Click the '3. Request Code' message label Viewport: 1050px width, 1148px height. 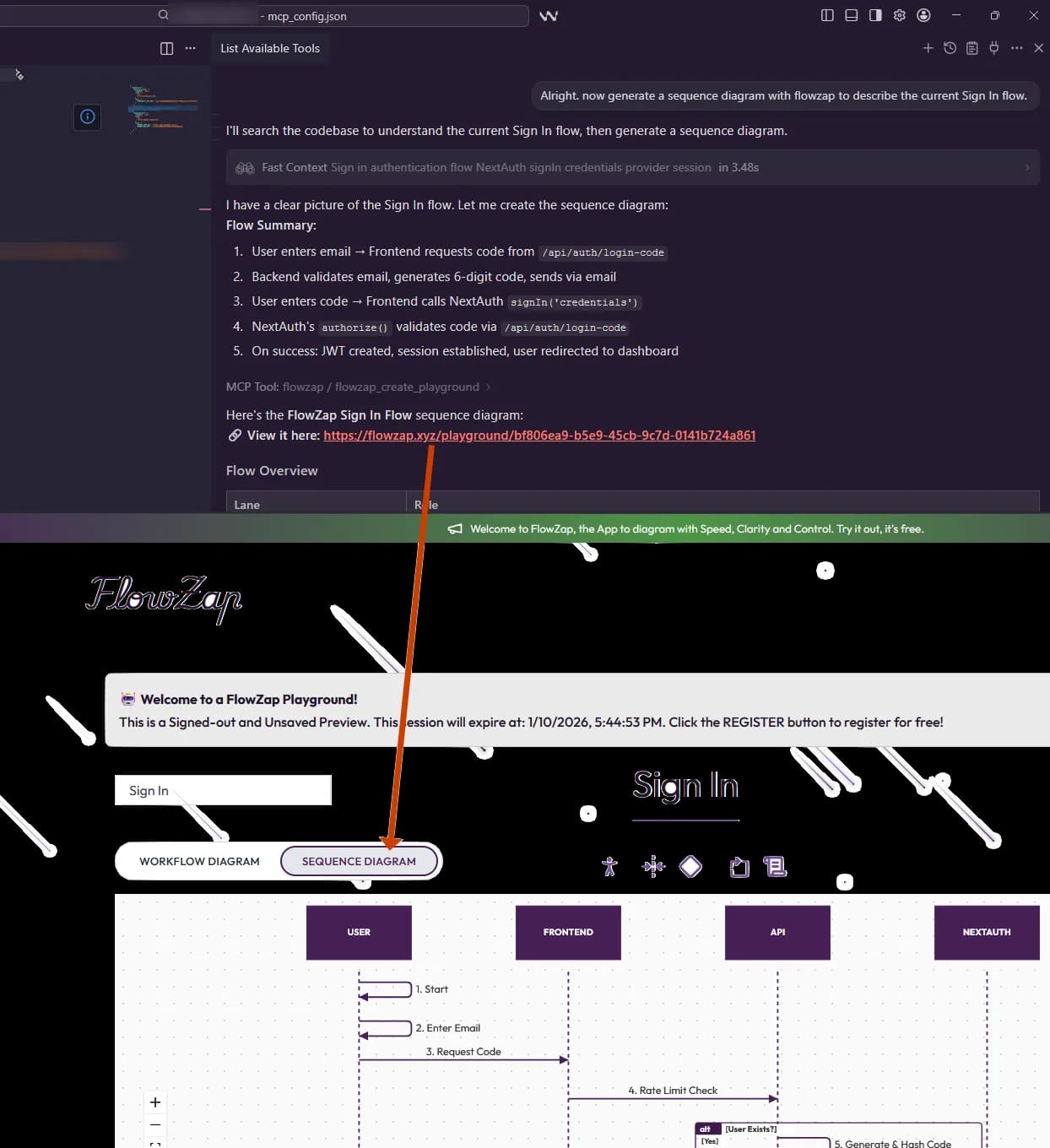[x=463, y=1052]
